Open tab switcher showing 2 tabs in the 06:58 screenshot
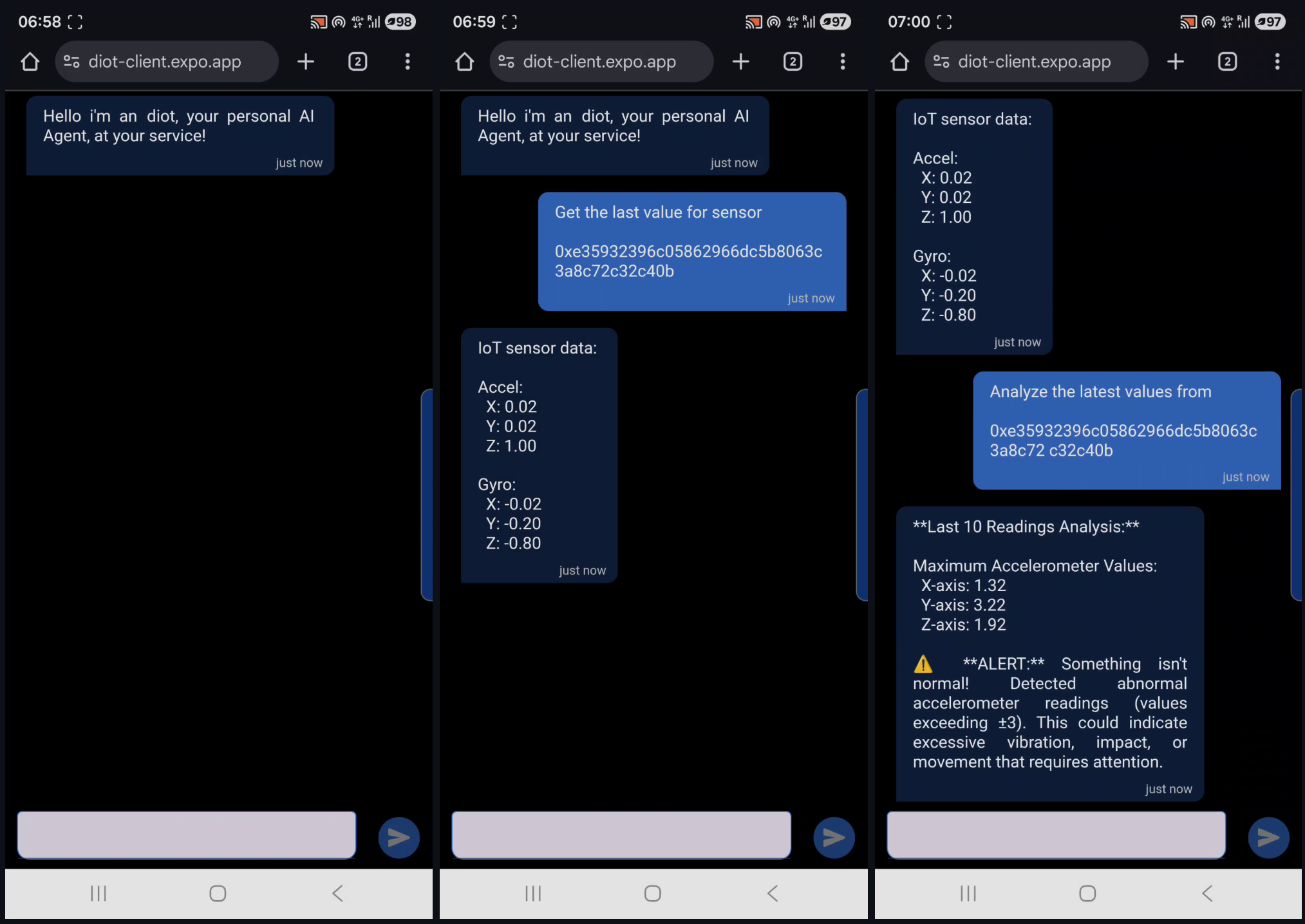 click(x=358, y=62)
